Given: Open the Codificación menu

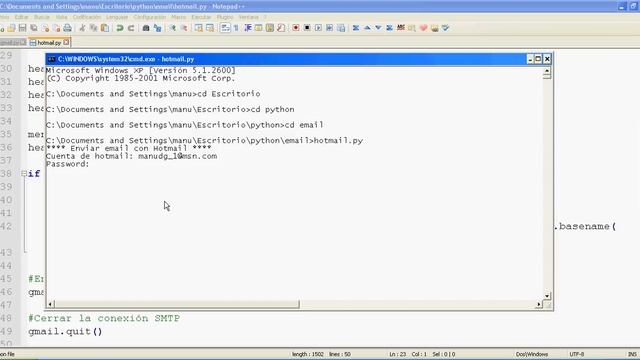Looking at the screenshot, I should pos(87,17).
